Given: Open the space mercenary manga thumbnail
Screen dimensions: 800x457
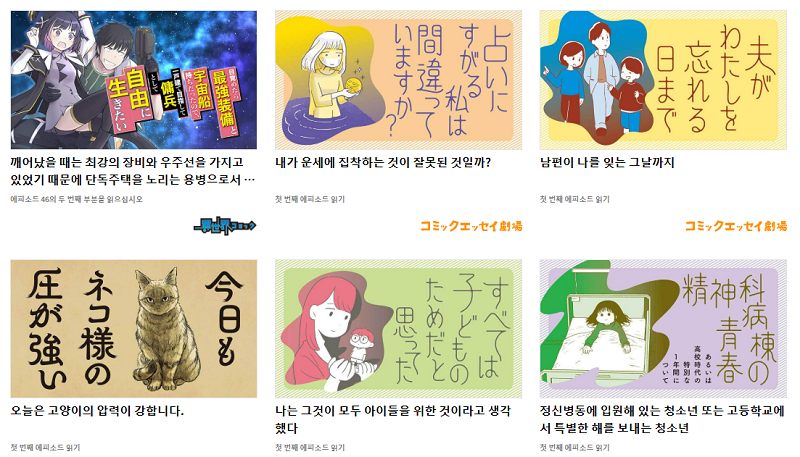Looking at the screenshot, I should coord(134,80).
